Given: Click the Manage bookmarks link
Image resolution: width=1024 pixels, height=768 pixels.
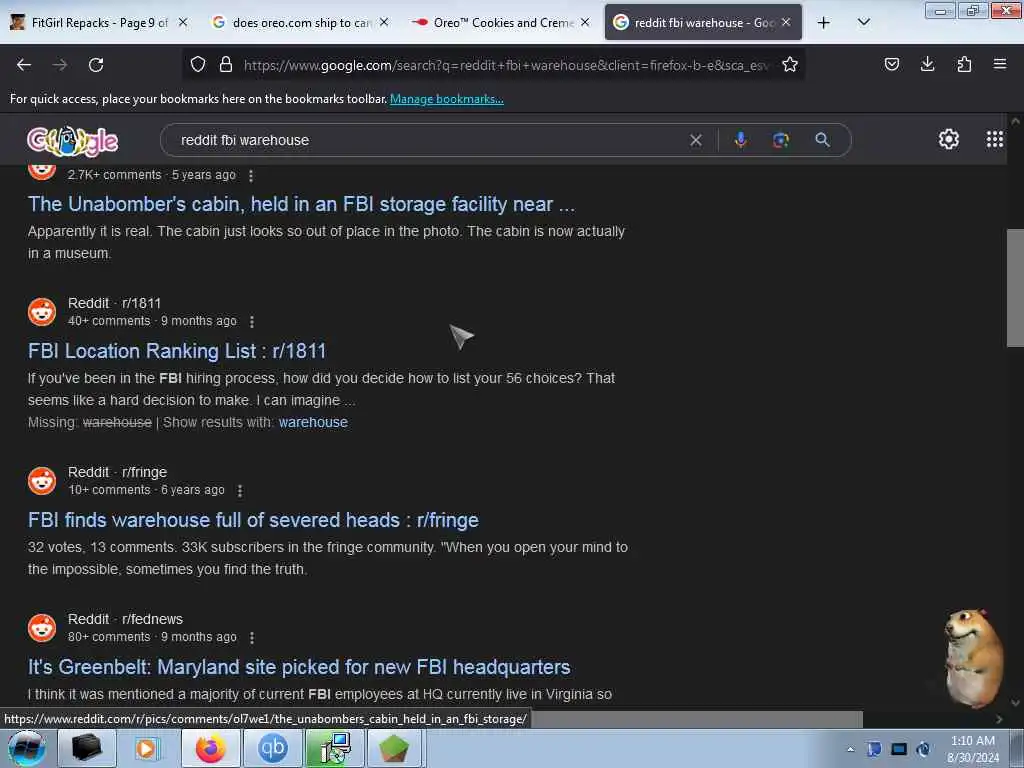Looking at the screenshot, I should pos(447,99).
